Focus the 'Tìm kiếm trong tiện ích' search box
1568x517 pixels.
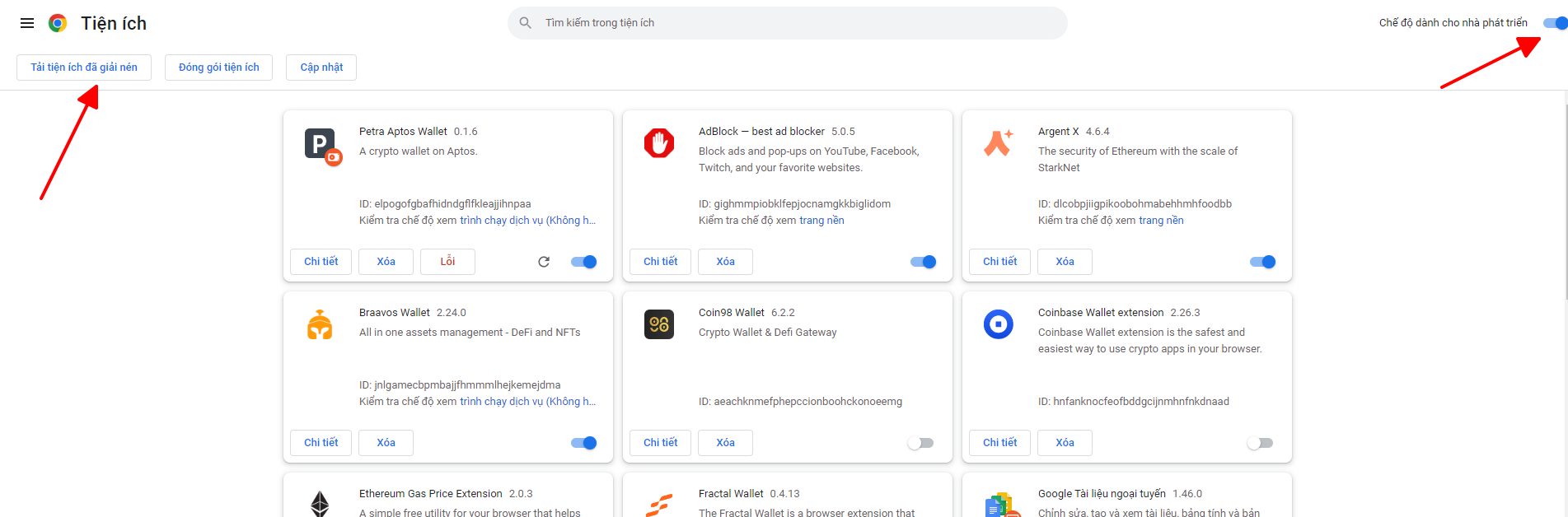(x=787, y=23)
